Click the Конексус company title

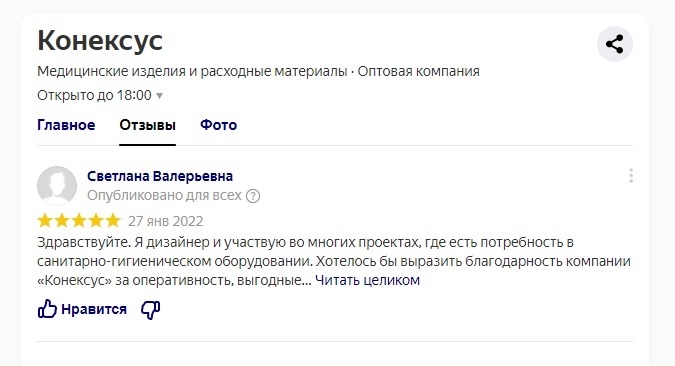[x=100, y=41]
